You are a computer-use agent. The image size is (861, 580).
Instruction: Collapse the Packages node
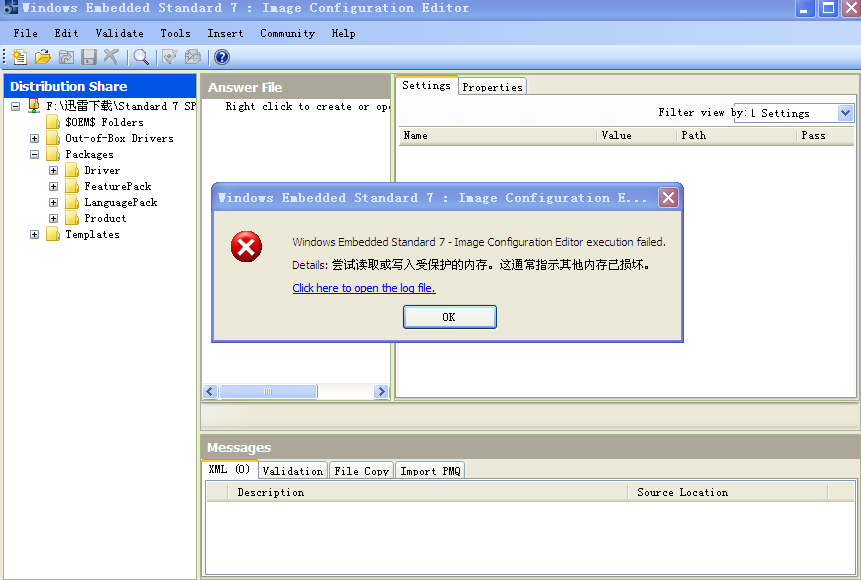tap(35, 154)
